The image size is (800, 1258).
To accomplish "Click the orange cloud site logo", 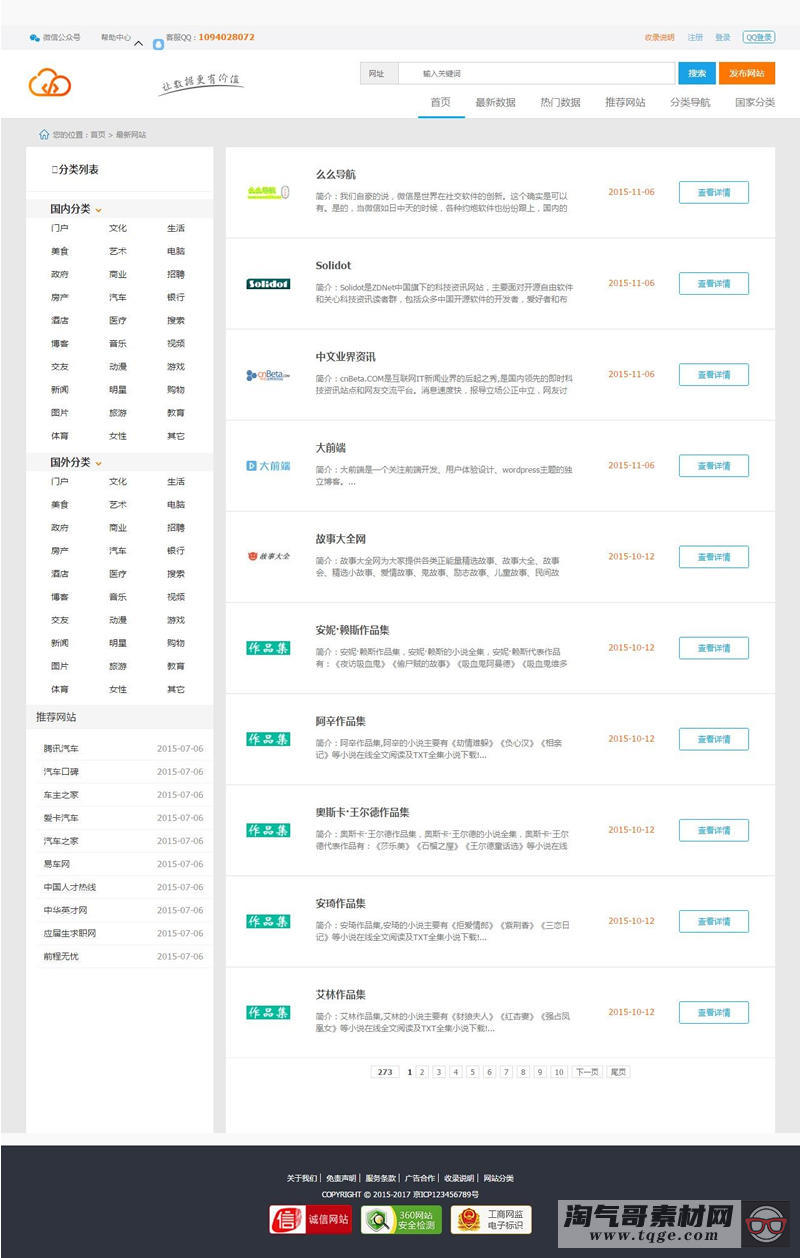I will pyautogui.click(x=50, y=82).
